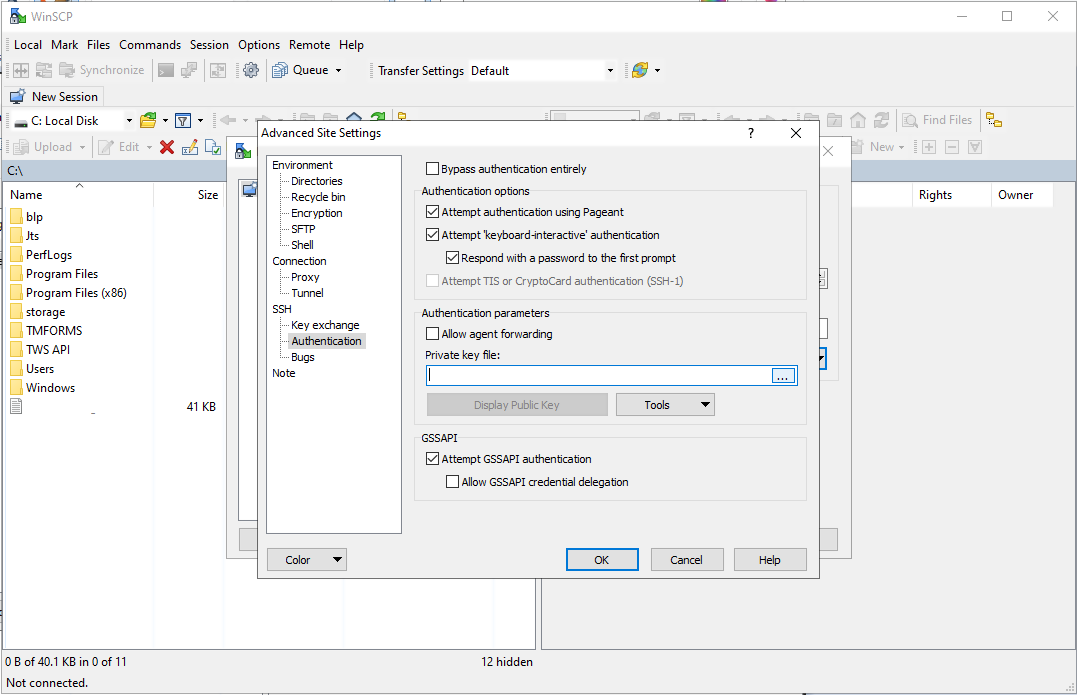1077x695 pixels.
Task: Open the dropdown arrow next to refresh globe
Action: point(657,70)
